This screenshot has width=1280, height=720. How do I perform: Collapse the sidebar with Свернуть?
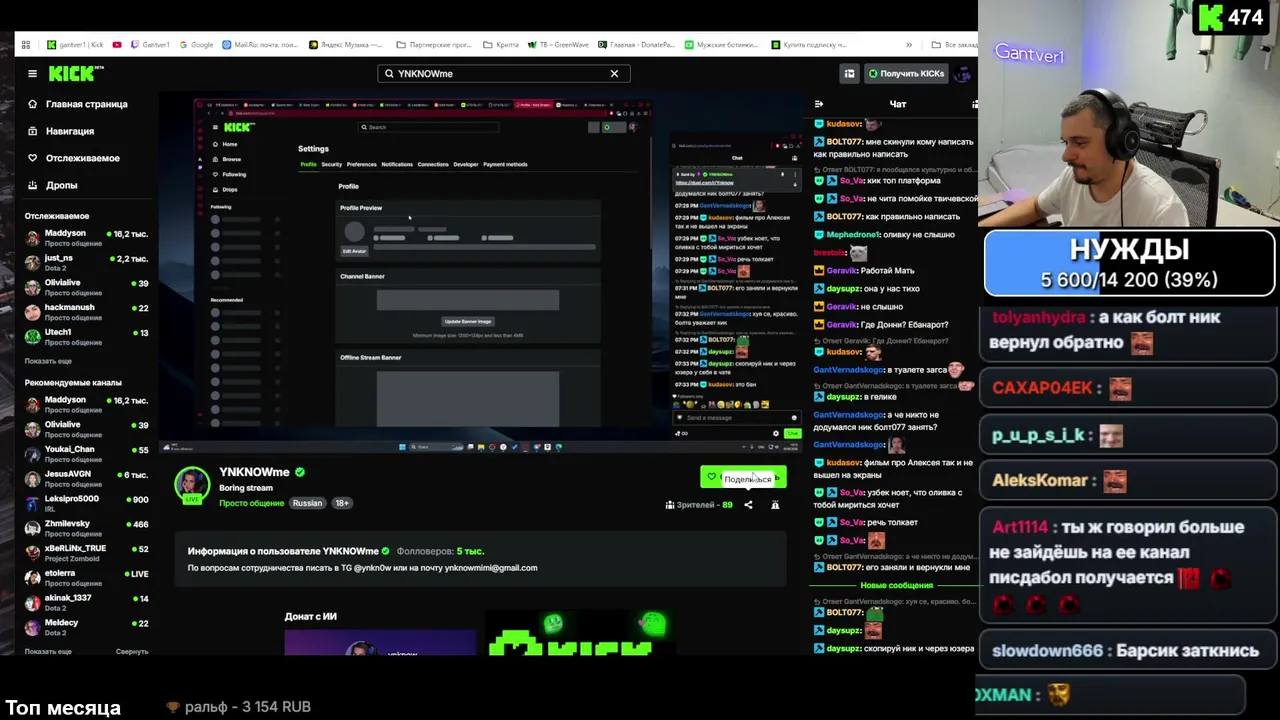pyautogui.click(x=132, y=651)
